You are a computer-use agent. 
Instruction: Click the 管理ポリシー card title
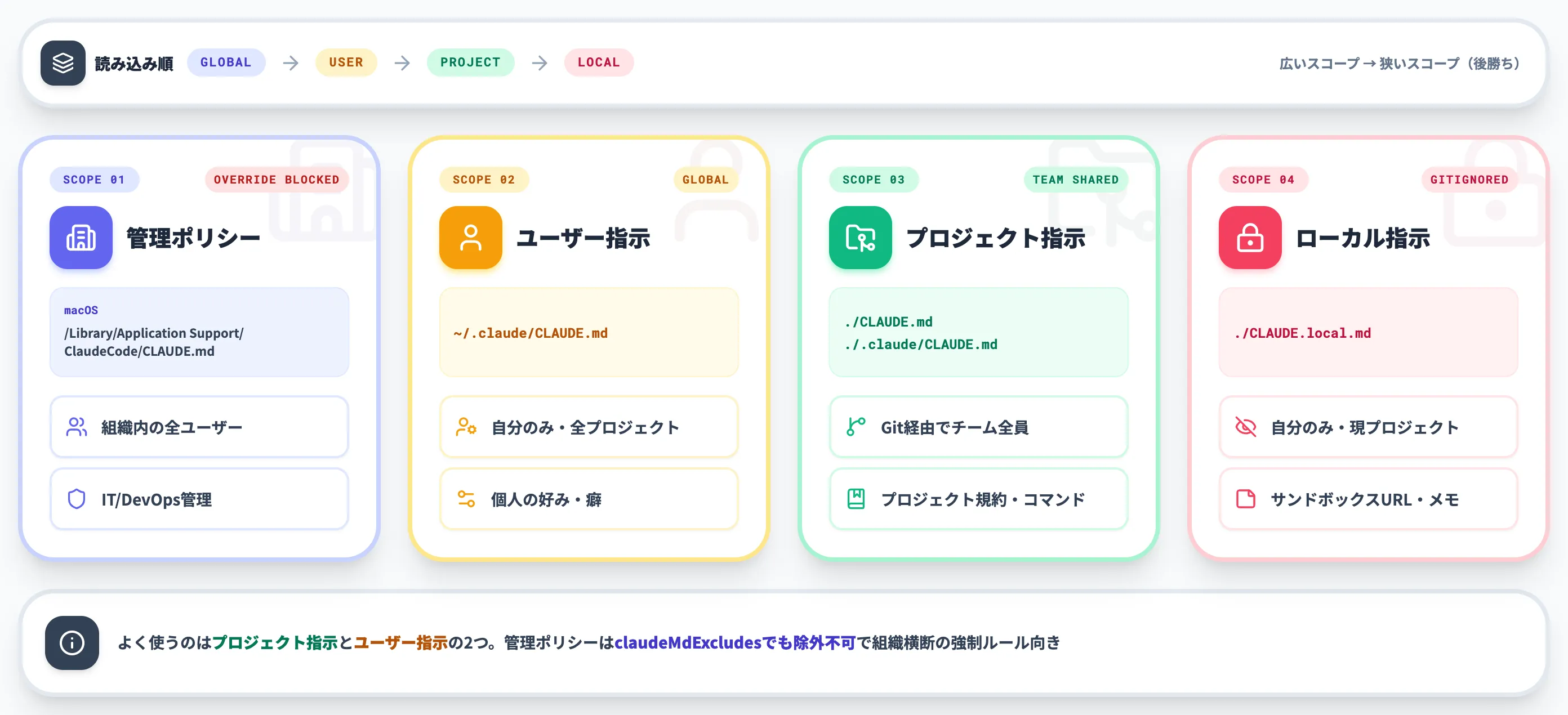(194, 238)
